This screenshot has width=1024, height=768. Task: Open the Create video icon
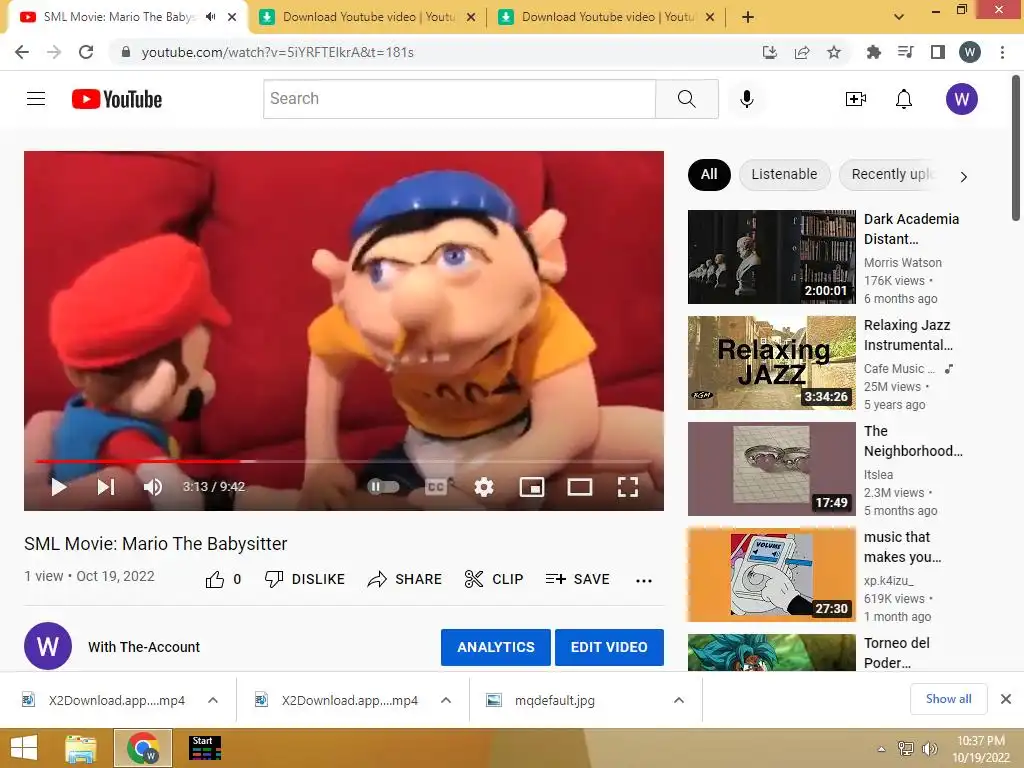pyautogui.click(x=856, y=99)
